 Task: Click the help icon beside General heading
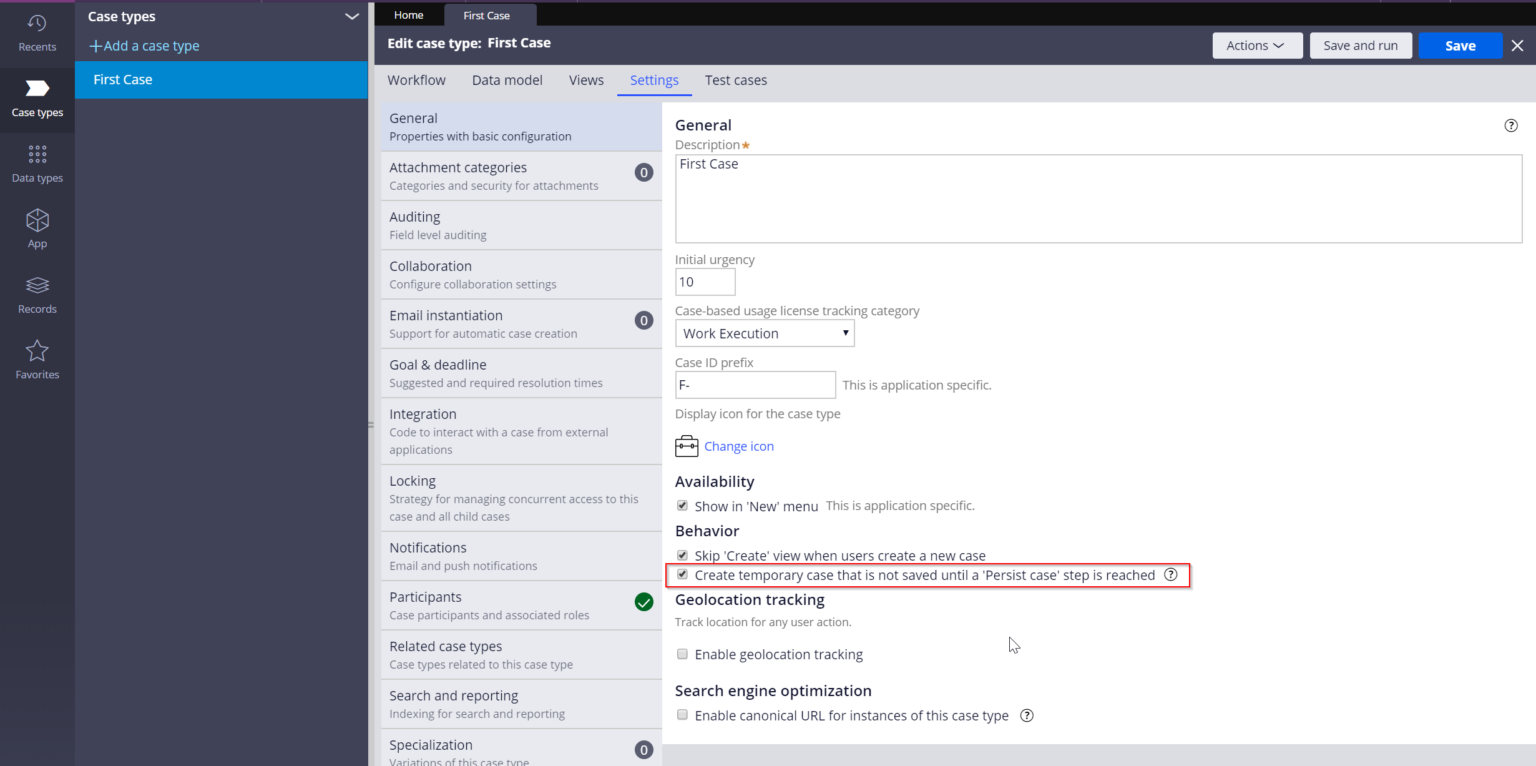pos(1510,126)
